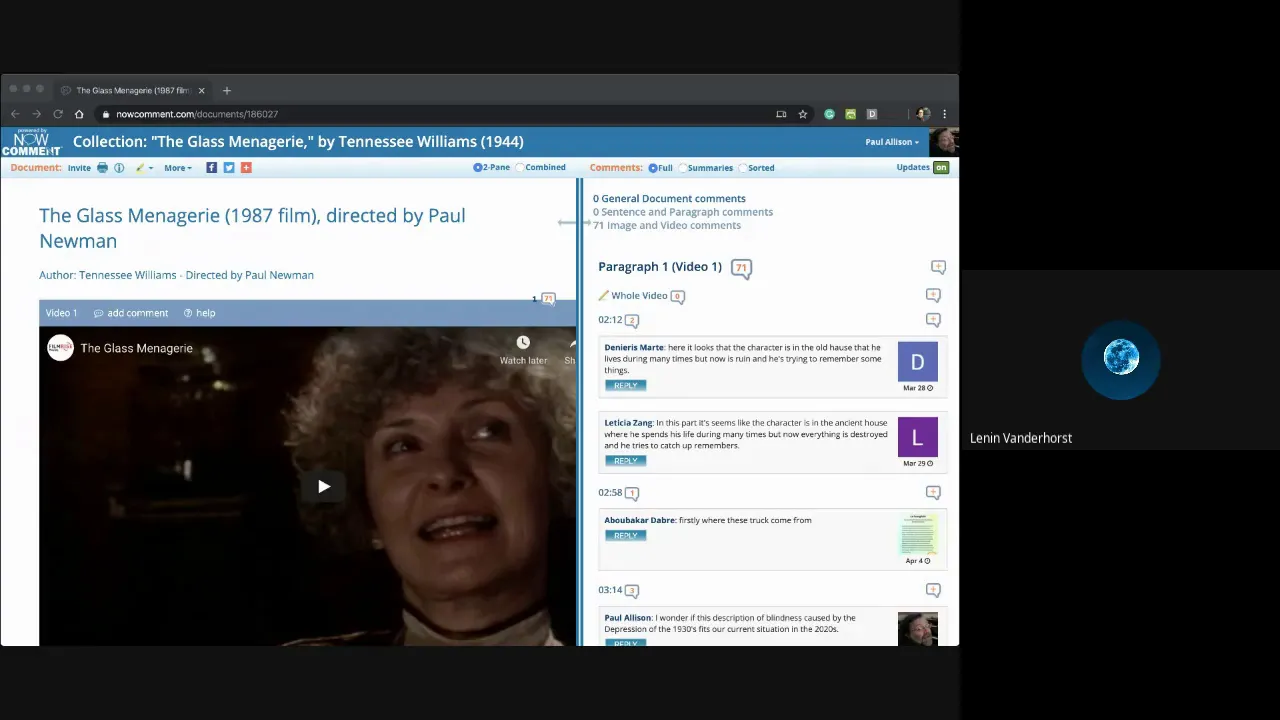Play the Glass Menagerie video

coord(324,487)
